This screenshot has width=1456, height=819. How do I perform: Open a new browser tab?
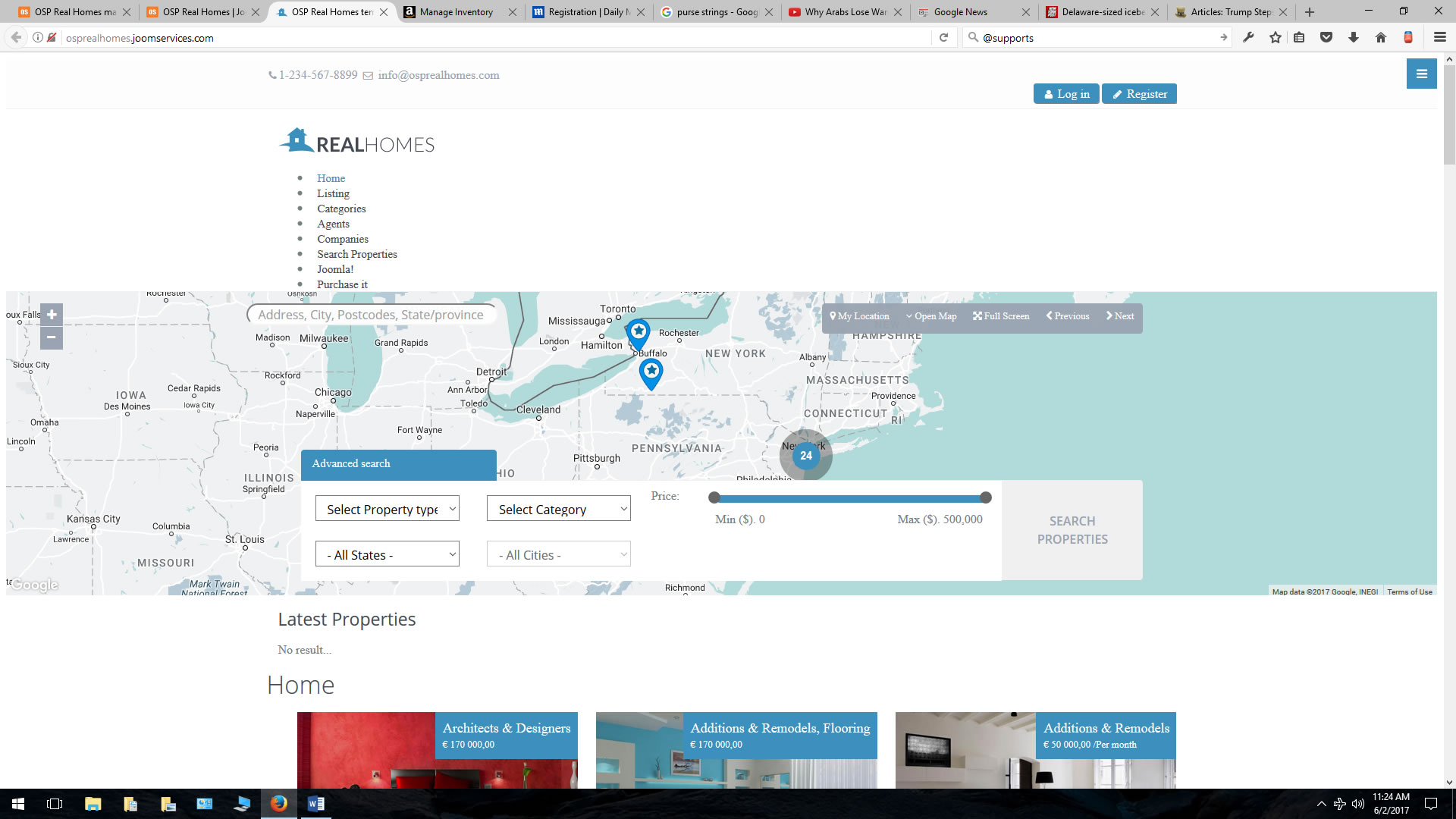(x=1310, y=12)
